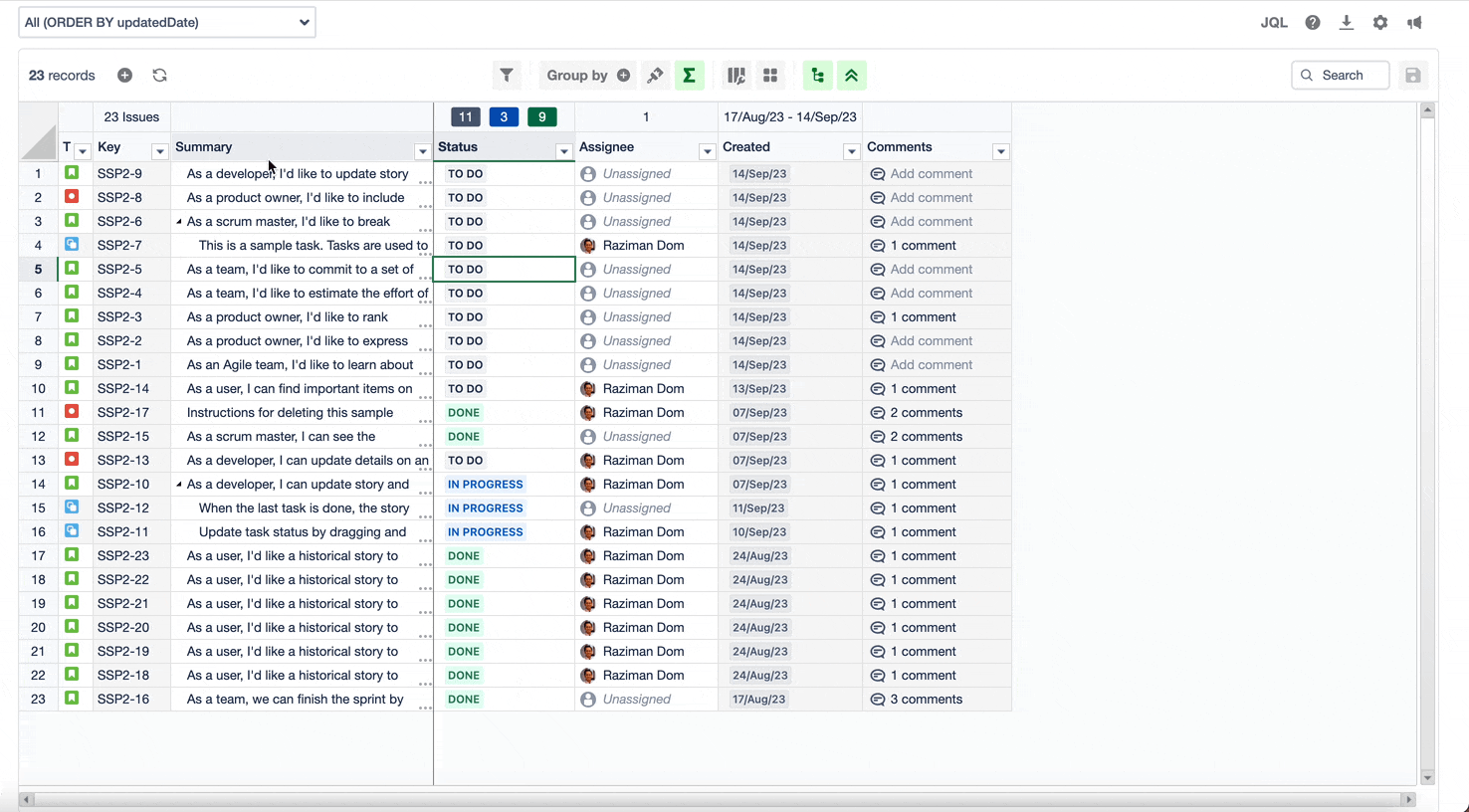Click the manage columns icon

(x=736, y=76)
